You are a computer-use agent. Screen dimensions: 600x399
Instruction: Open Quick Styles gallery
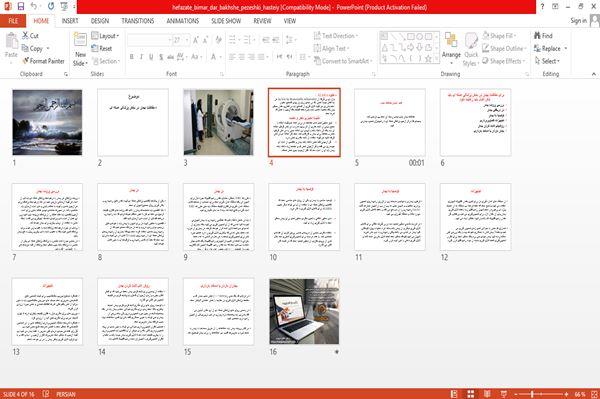[471, 49]
